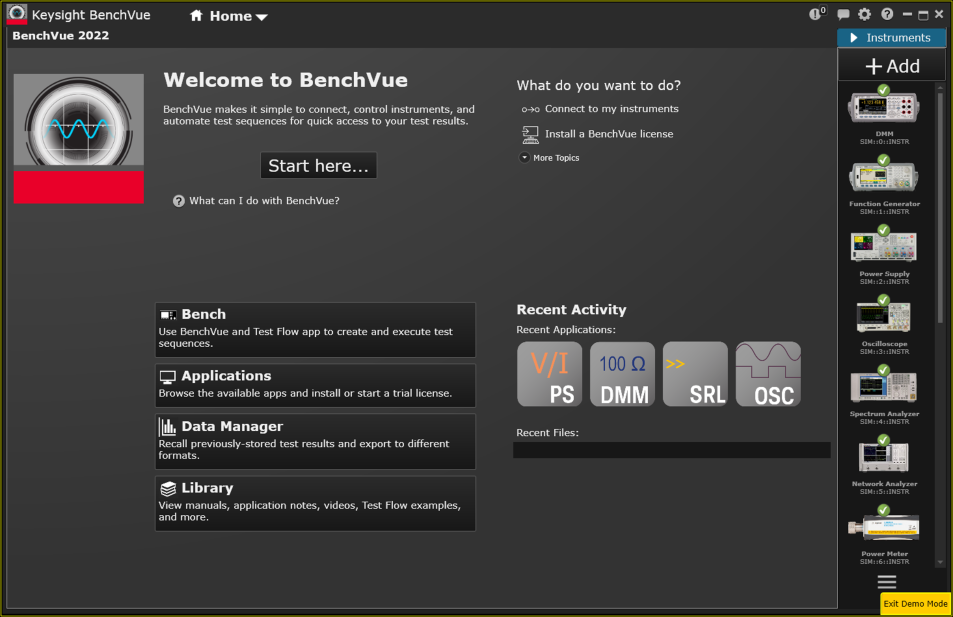The height and width of the screenshot is (617, 953).
Task: Click the Instruments panel tab header
Action: (892, 38)
